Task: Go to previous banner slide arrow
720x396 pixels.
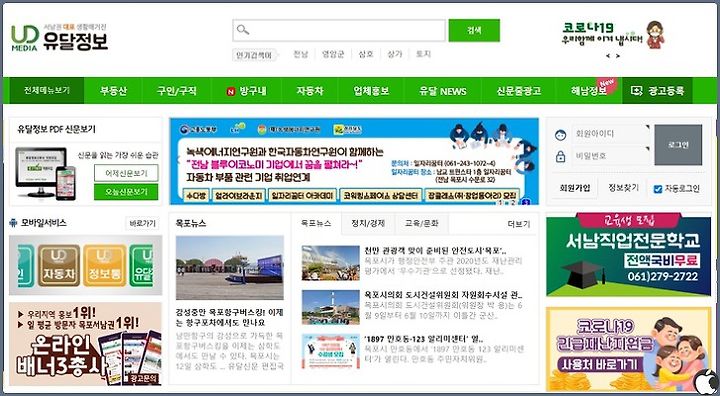Action: (x=178, y=161)
